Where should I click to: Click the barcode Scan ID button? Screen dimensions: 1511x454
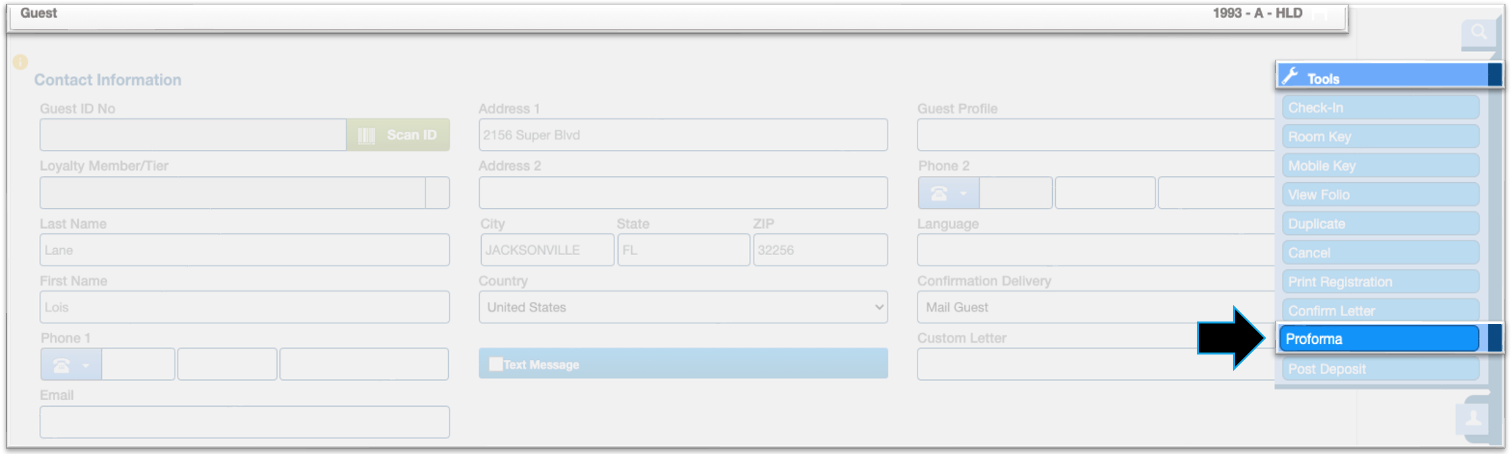(398, 135)
